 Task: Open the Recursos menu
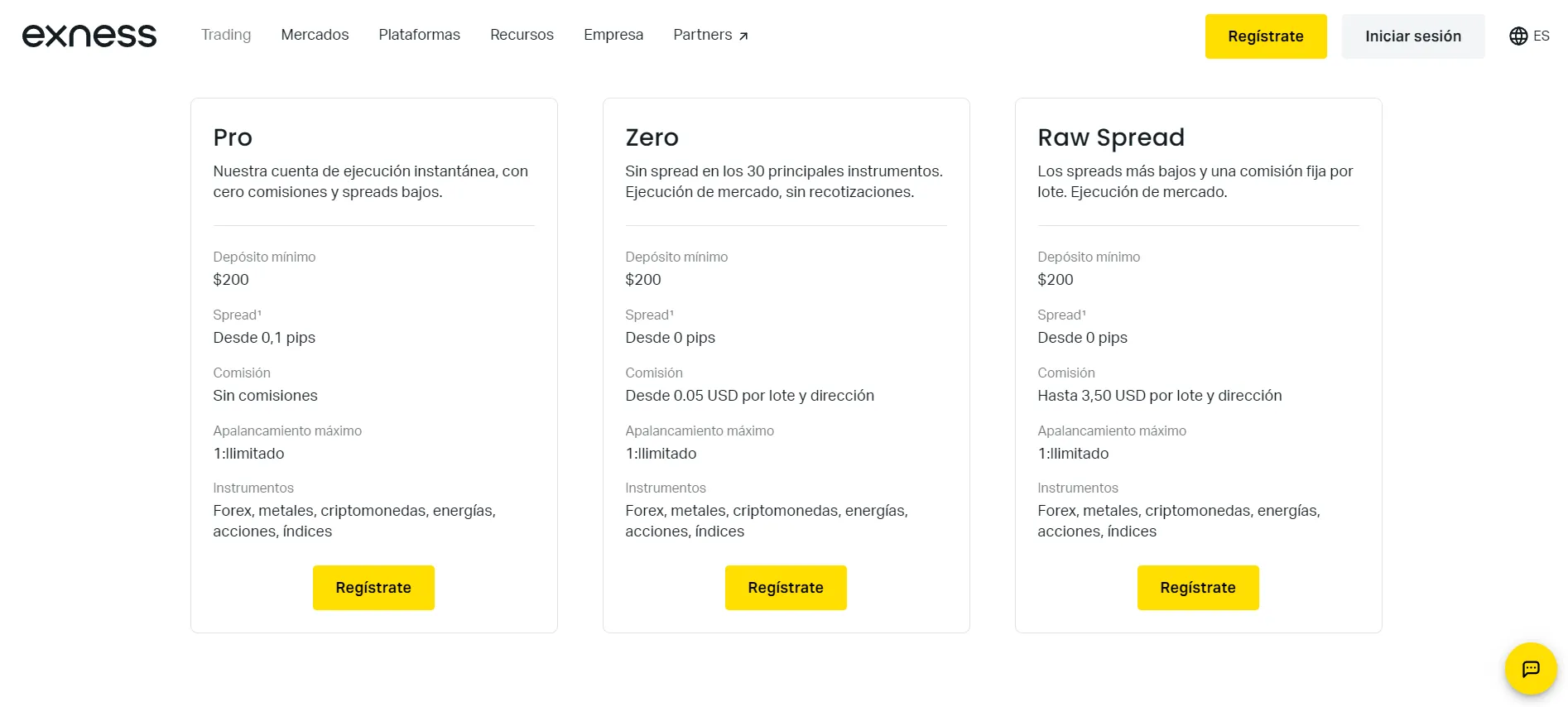(x=522, y=35)
